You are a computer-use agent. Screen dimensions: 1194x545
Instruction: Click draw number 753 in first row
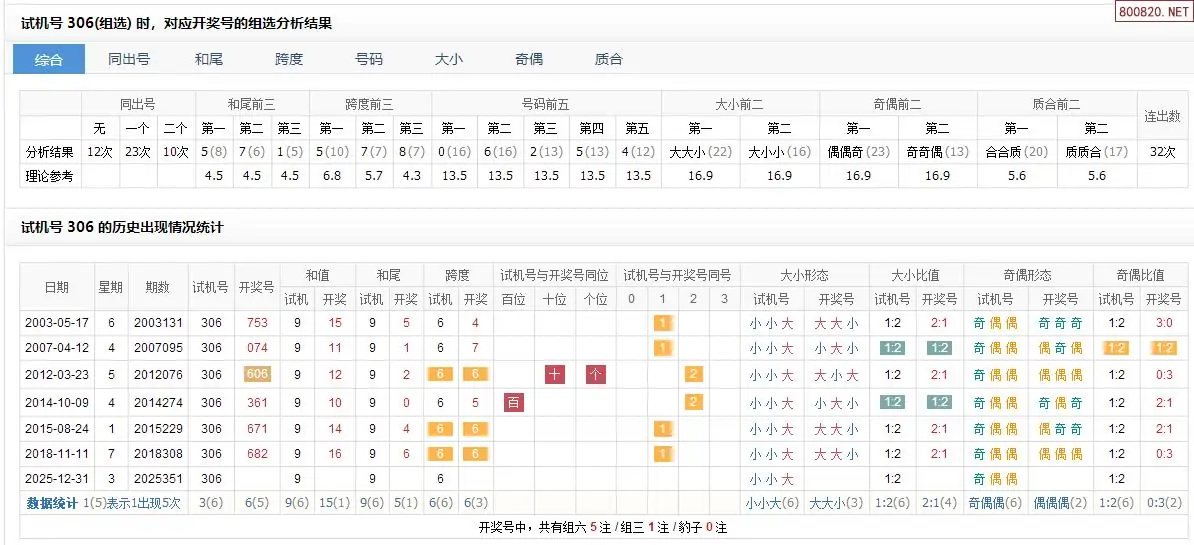pos(257,322)
